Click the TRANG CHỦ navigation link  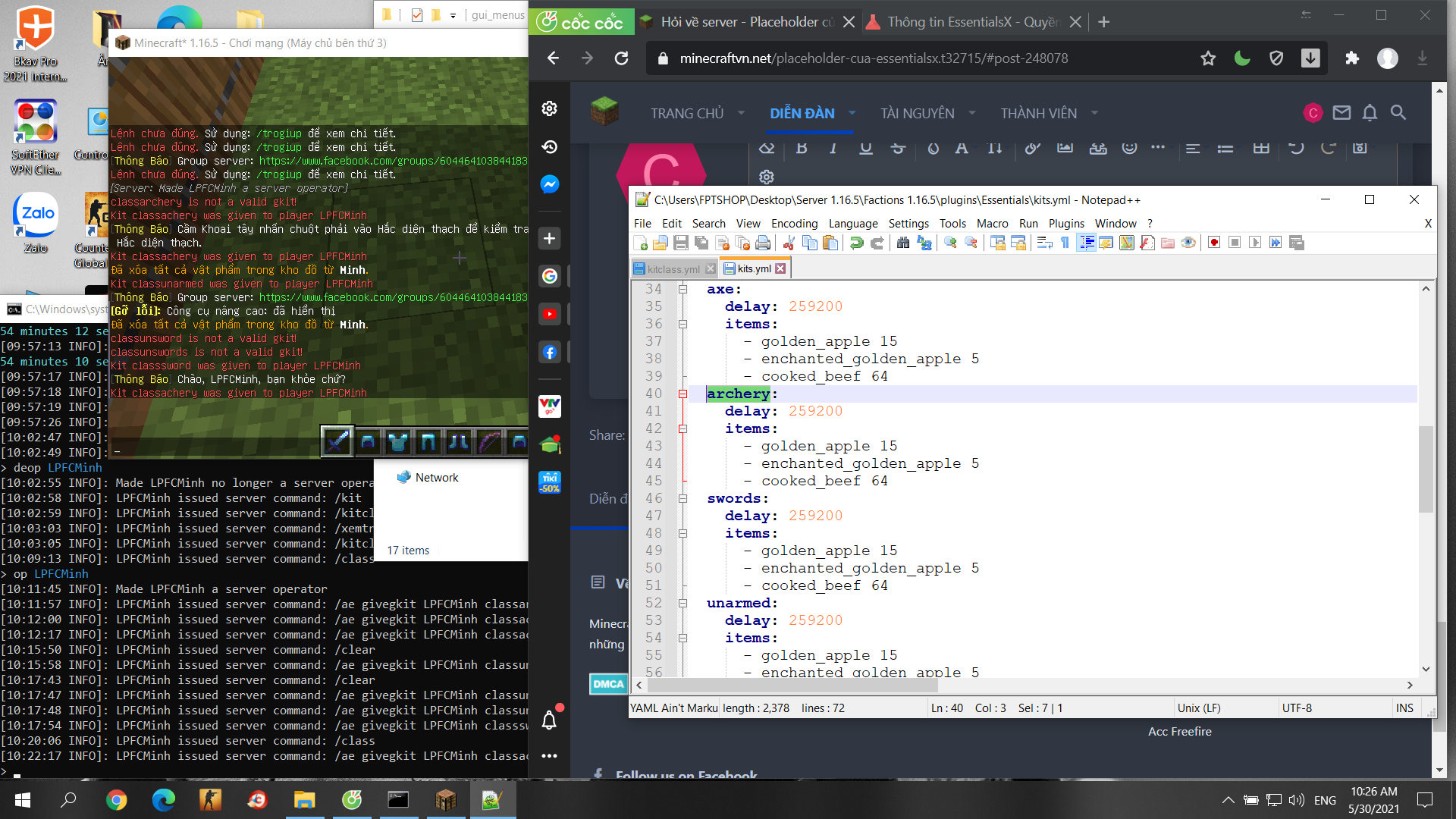[686, 113]
